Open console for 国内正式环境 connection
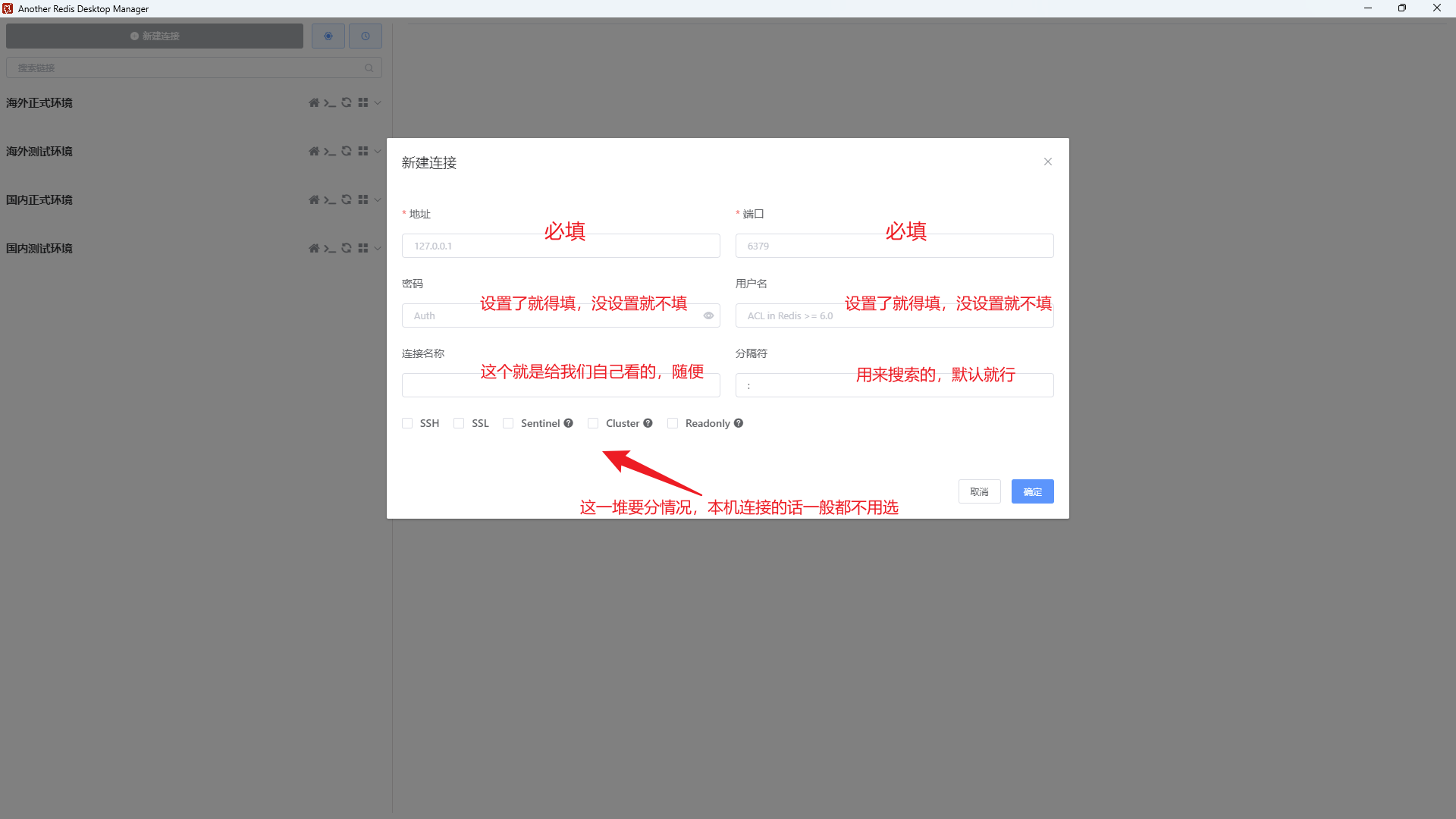 click(x=330, y=199)
